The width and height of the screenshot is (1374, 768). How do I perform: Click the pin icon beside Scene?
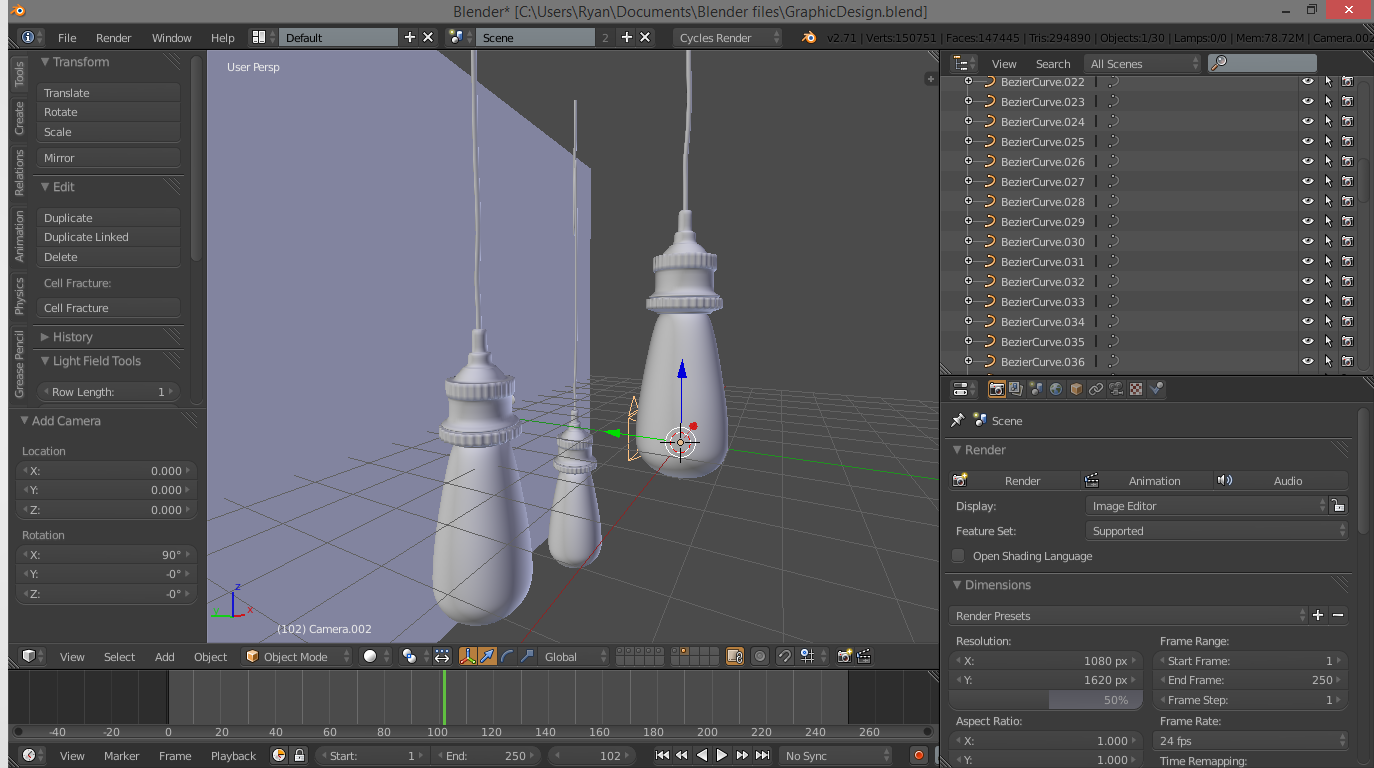point(958,421)
